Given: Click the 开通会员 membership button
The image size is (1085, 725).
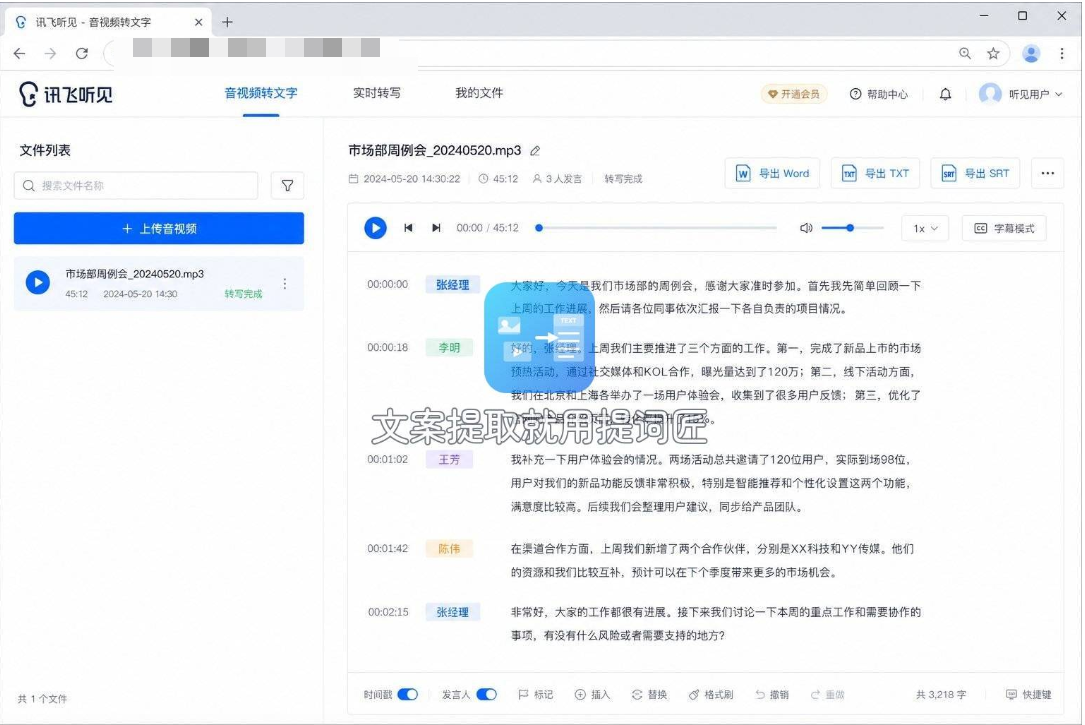Looking at the screenshot, I should 794,94.
